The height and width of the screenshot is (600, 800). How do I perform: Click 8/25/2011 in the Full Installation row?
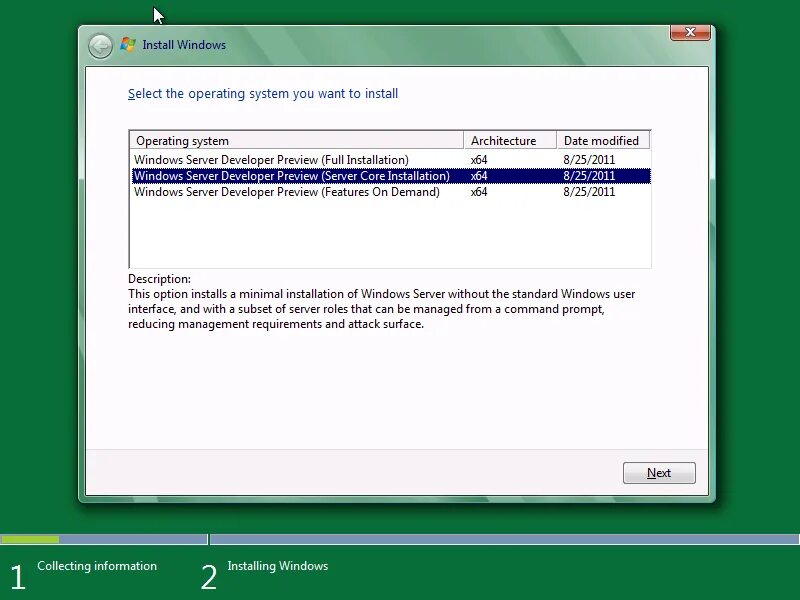point(589,160)
